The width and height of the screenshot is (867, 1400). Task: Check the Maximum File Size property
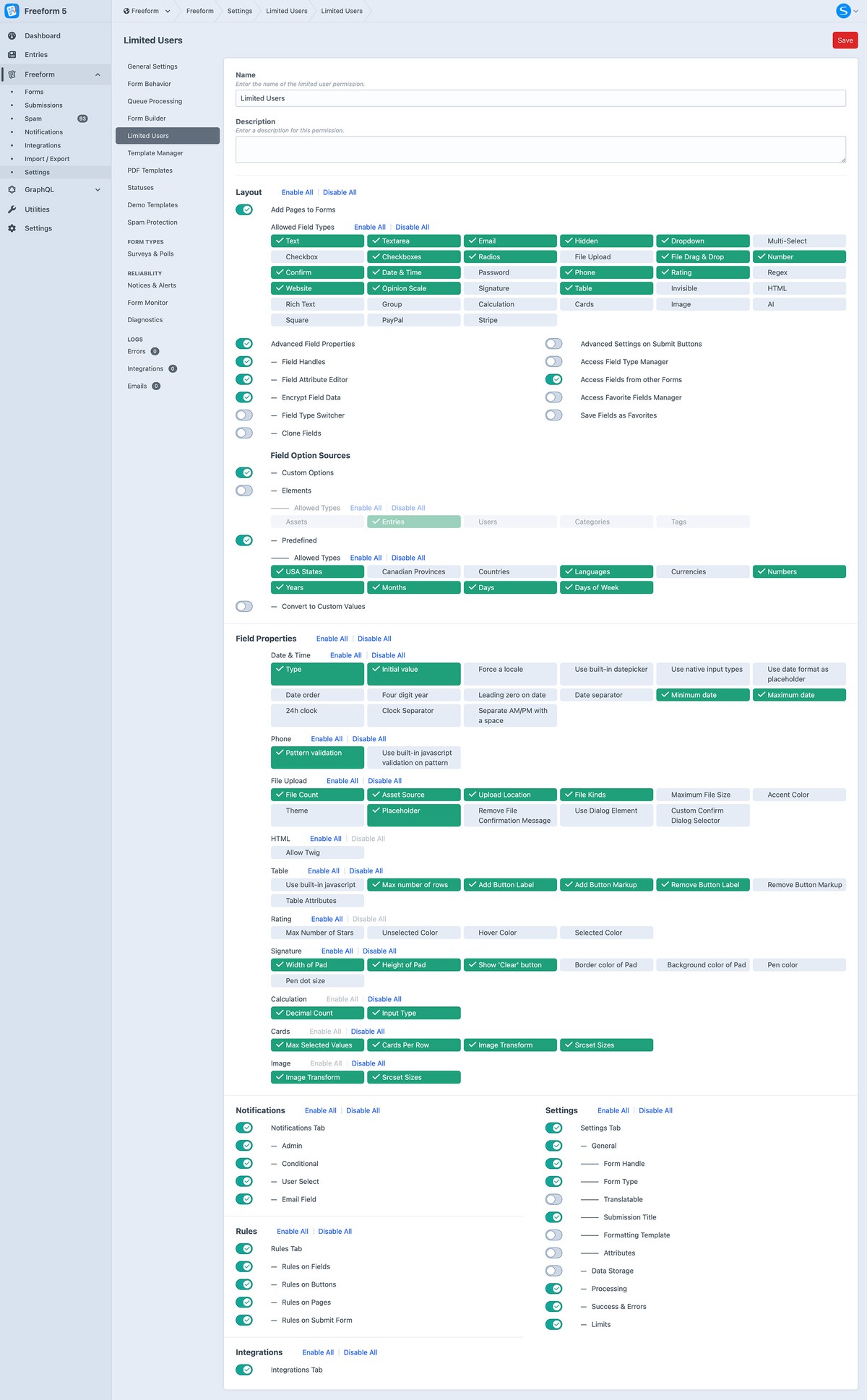tap(703, 795)
